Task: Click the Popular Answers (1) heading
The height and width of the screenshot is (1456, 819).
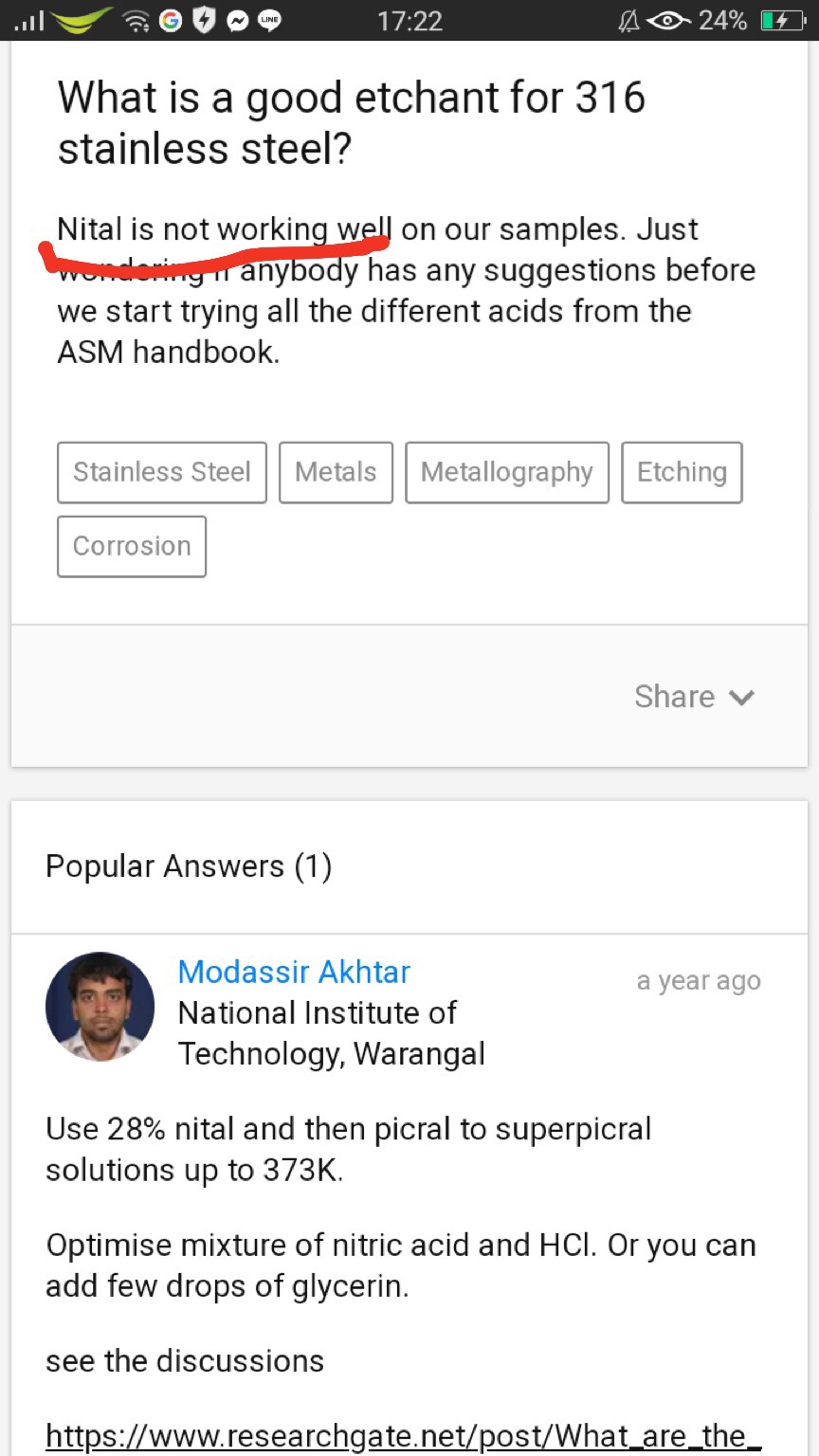Action: [x=189, y=866]
